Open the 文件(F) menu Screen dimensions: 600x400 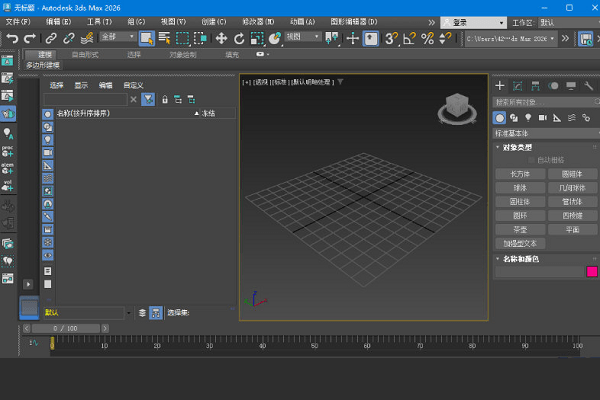click(18, 21)
